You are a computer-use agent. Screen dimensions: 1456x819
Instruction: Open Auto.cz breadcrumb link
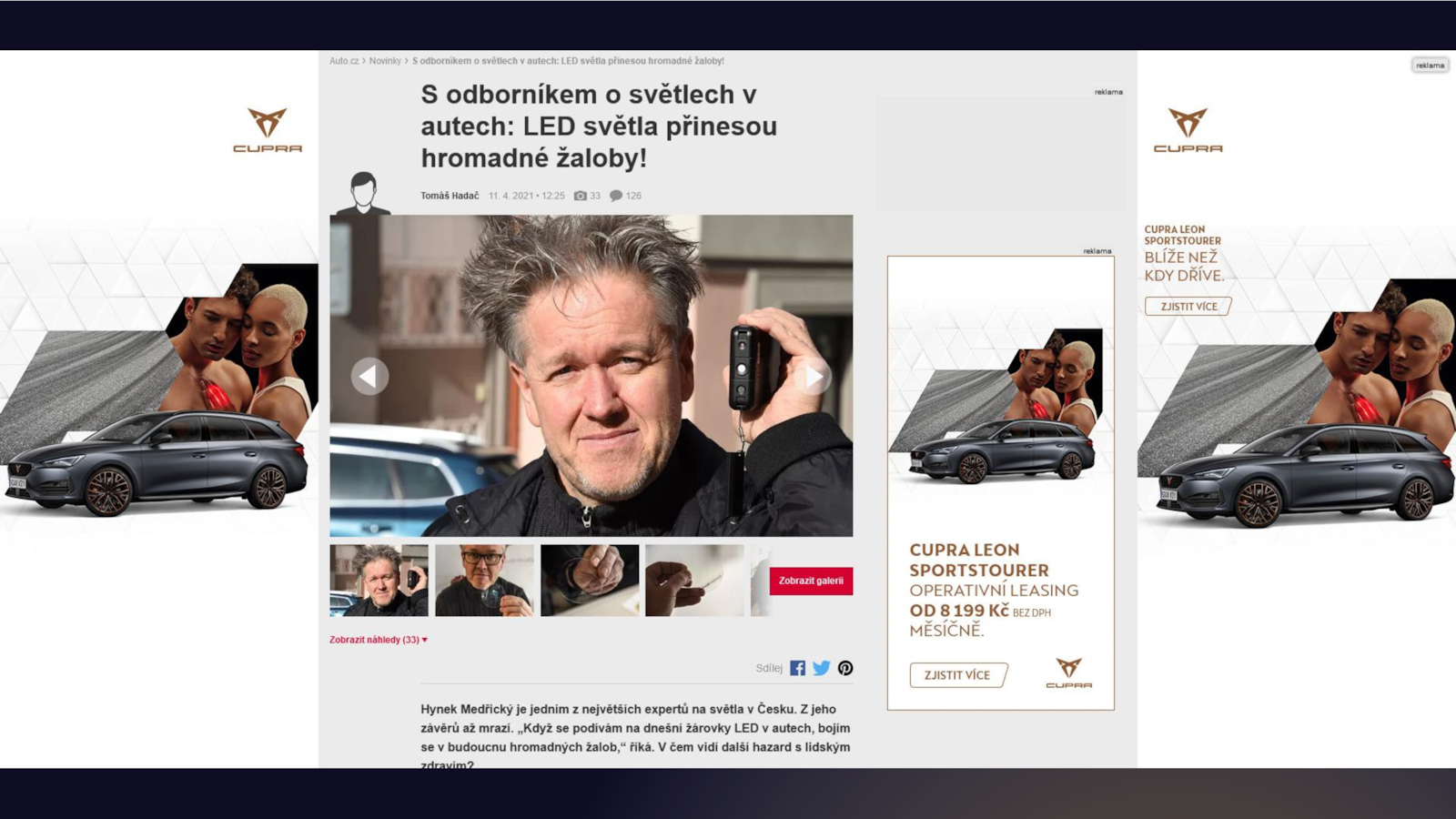point(344,61)
